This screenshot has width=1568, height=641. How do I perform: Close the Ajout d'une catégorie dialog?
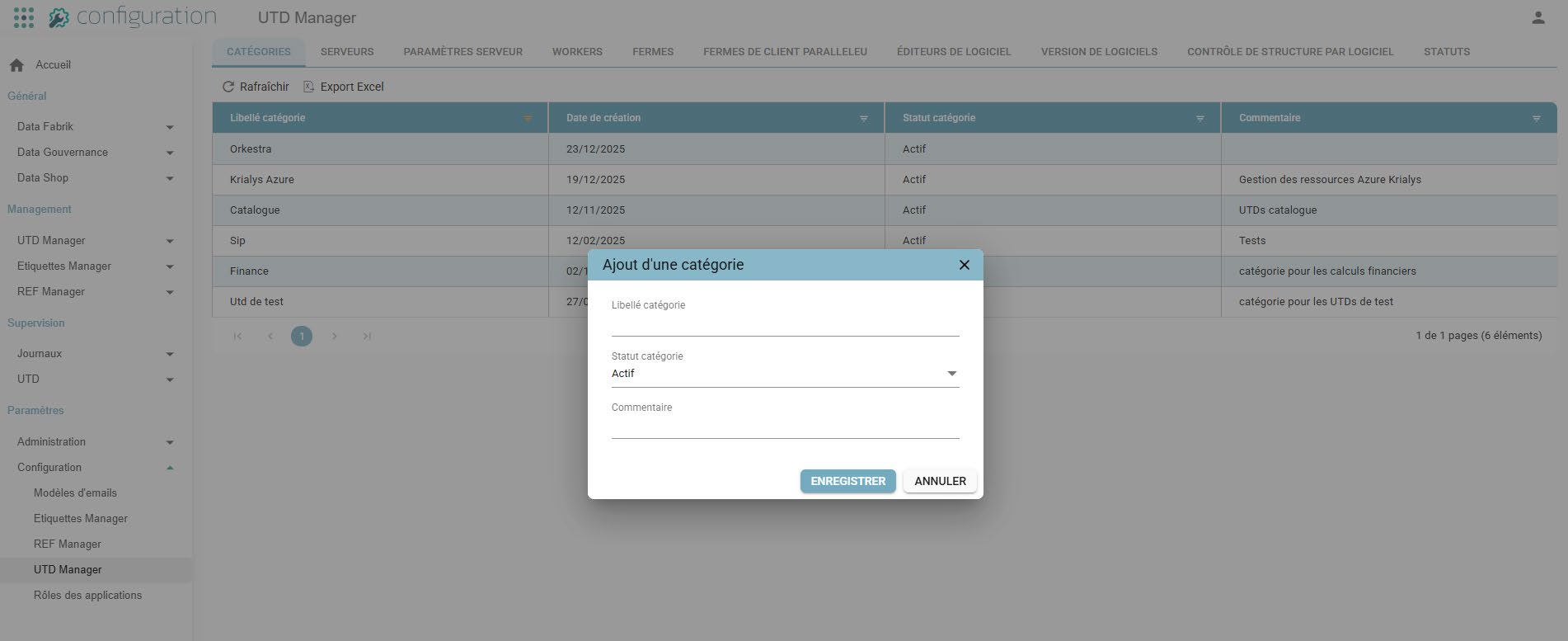point(964,265)
